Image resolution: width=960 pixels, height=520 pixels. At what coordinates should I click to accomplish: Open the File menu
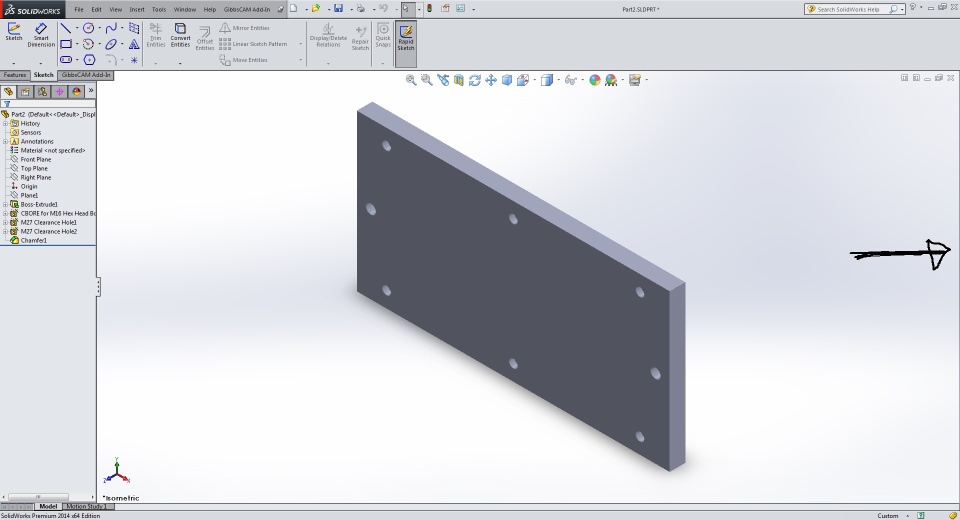coord(79,9)
